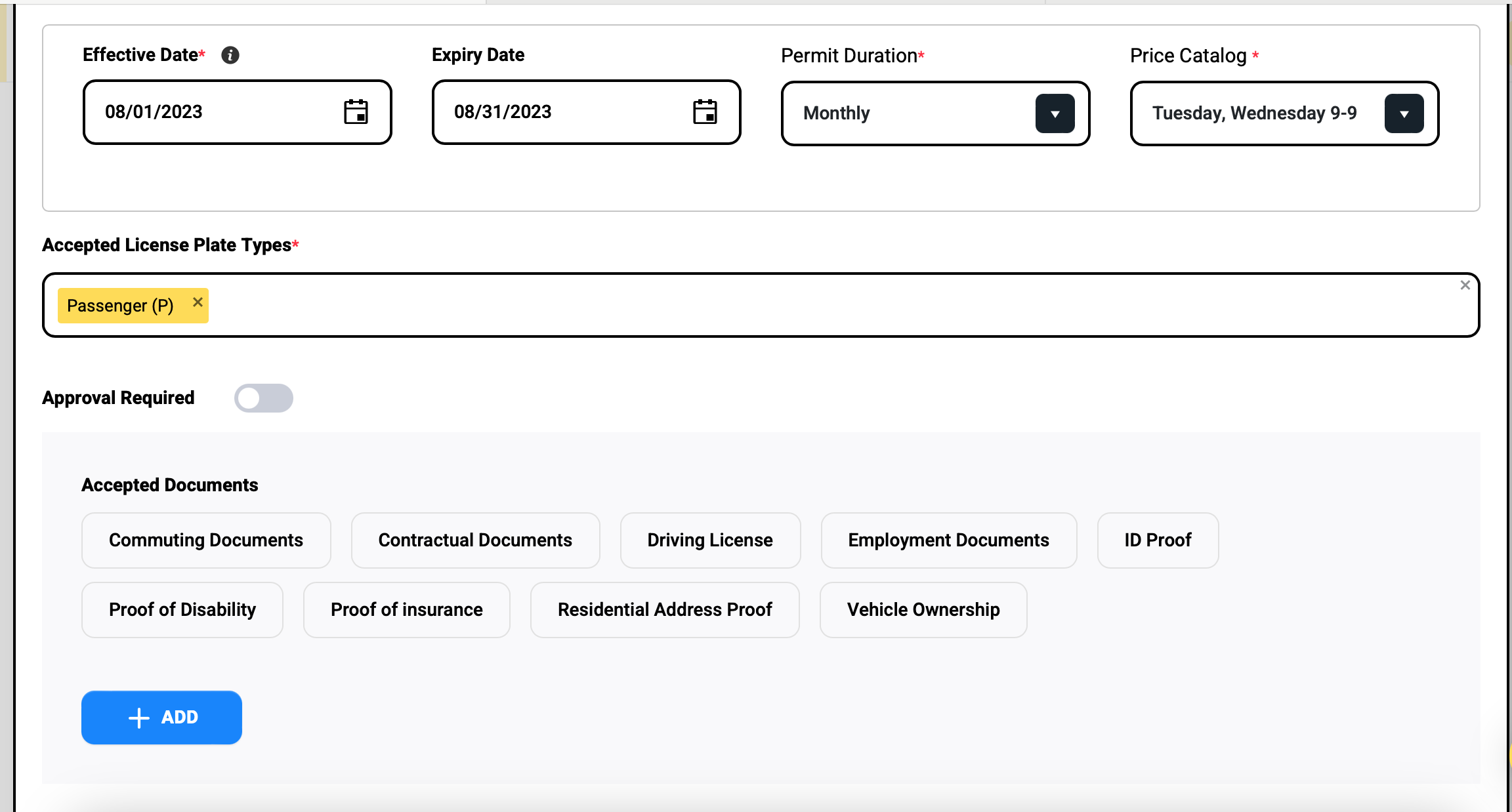
Task: Remove the Passenger (P) tag
Action: pyautogui.click(x=198, y=302)
